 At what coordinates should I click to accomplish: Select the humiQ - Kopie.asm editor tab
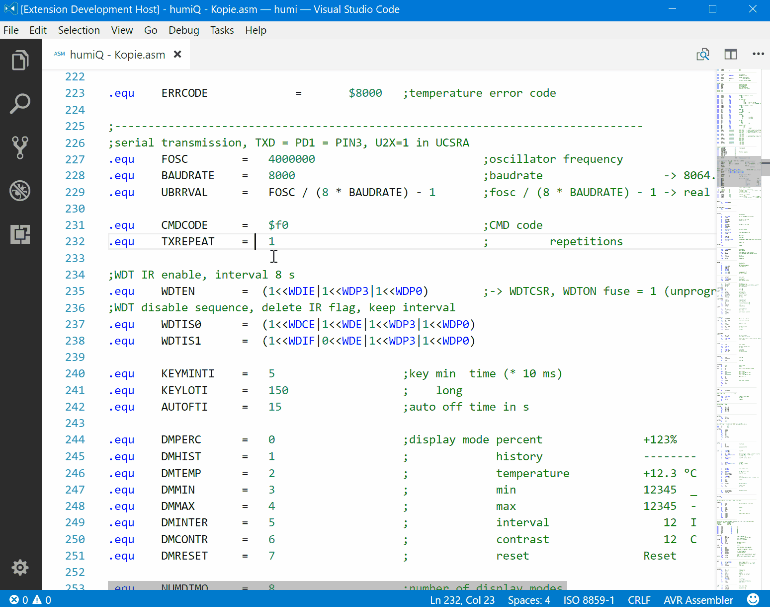point(116,55)
